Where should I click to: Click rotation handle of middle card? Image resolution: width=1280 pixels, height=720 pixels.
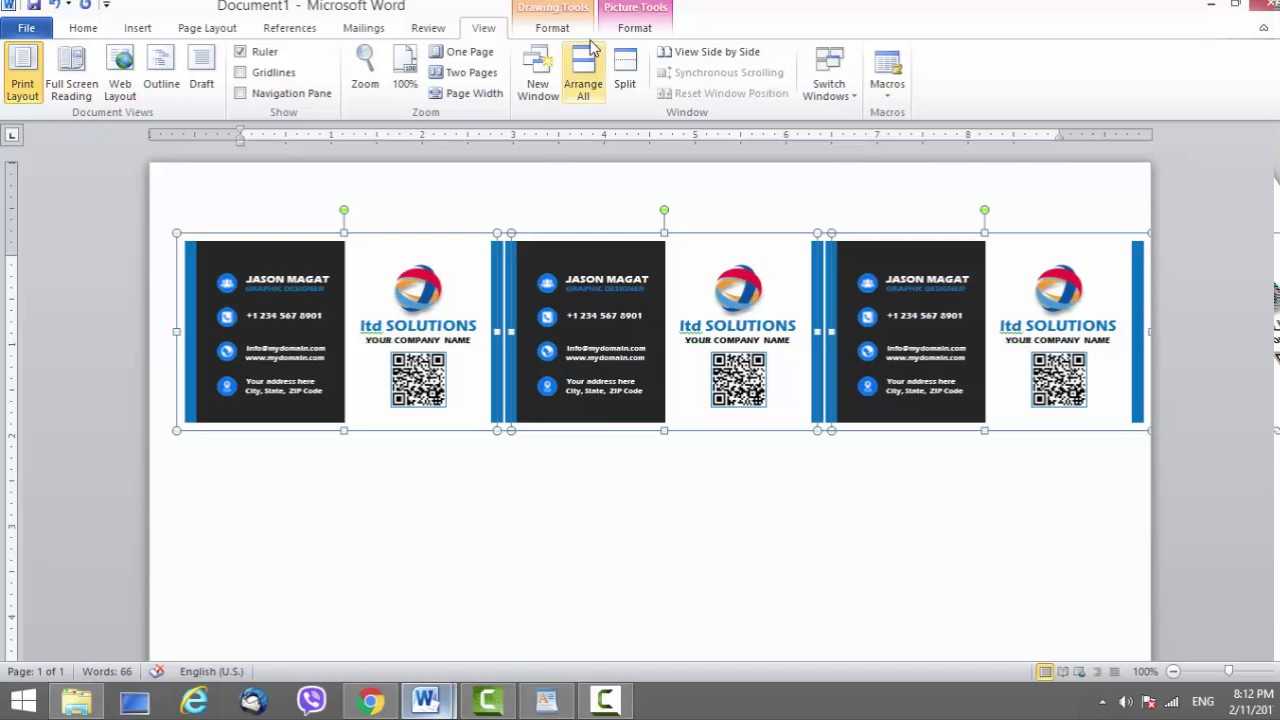(664, 211)
